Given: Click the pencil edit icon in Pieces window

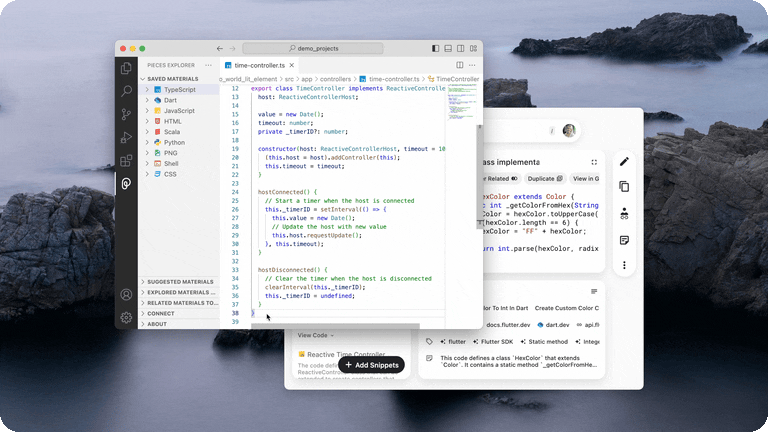Looking at the screenshot, I should click(624, 162).
